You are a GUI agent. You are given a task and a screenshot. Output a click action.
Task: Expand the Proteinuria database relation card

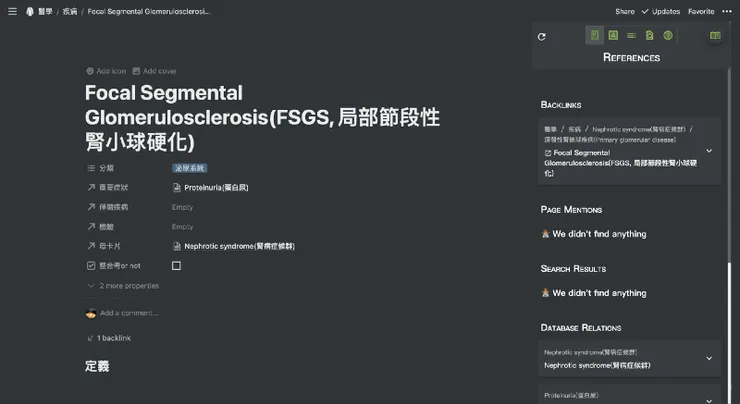pos(709,400)
